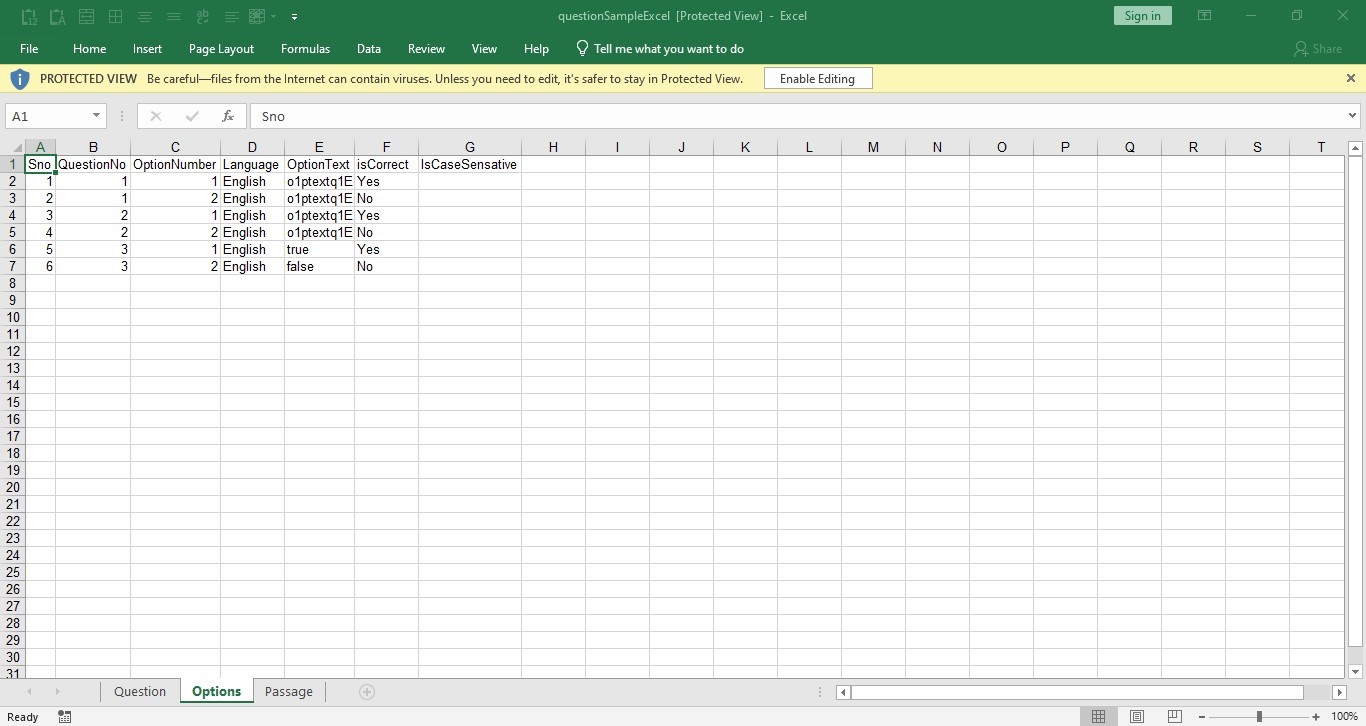Switch to the Passage sheet tab

coord(289,692)
